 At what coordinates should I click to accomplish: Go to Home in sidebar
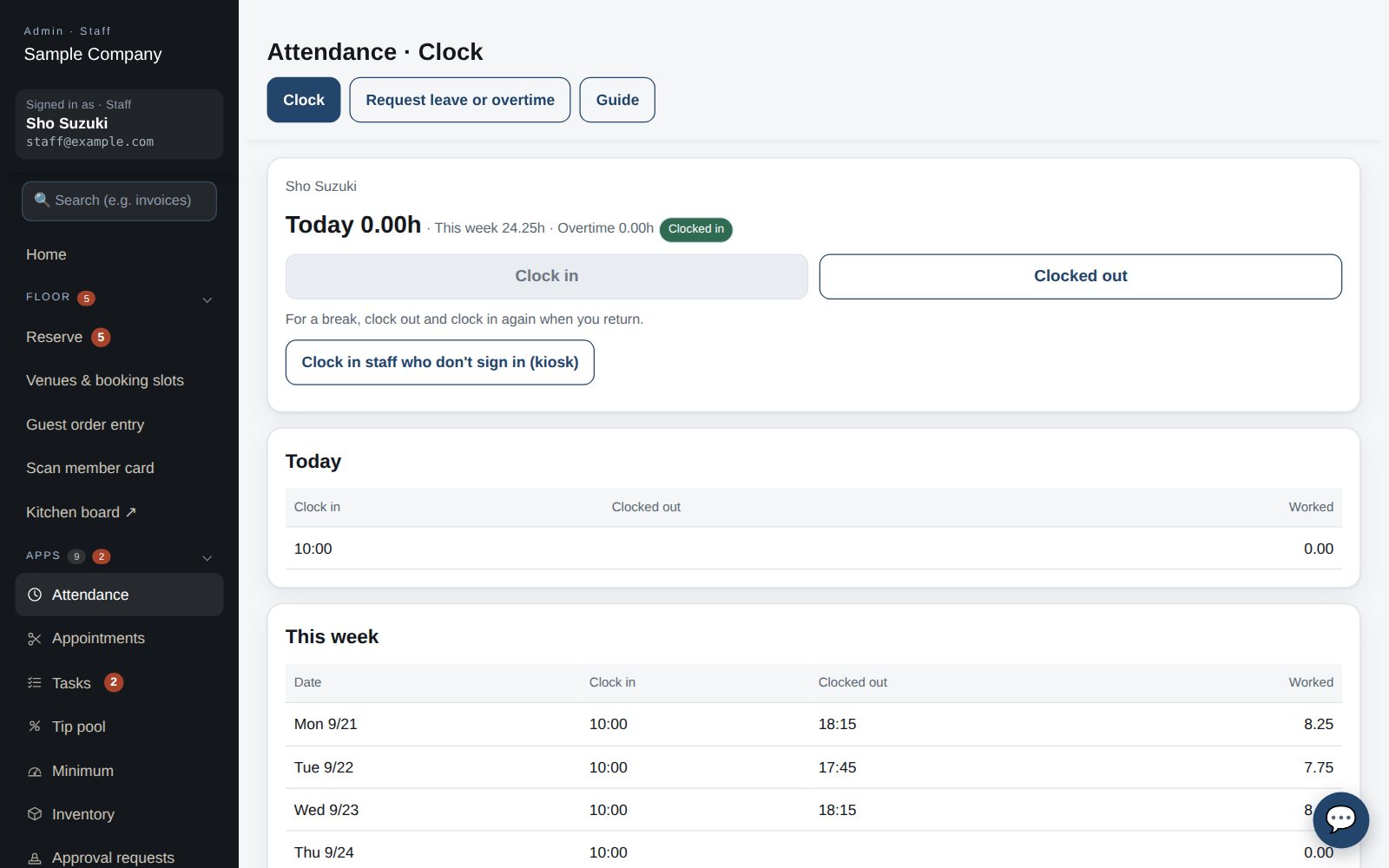46,254
